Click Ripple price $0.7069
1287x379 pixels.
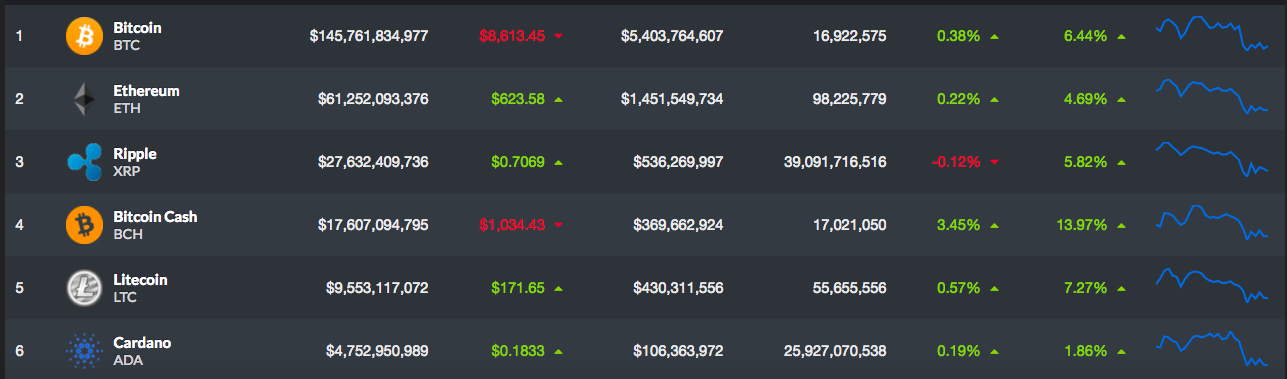click(x=518, y=162)
